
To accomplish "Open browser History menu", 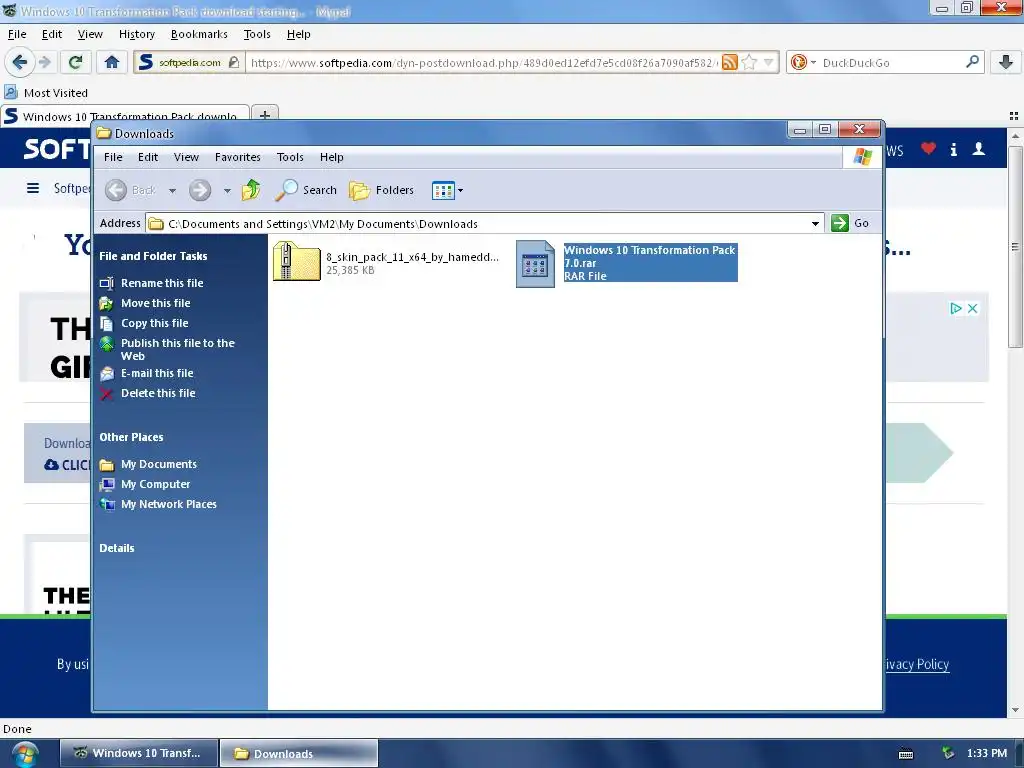I will tap(136, 34).
